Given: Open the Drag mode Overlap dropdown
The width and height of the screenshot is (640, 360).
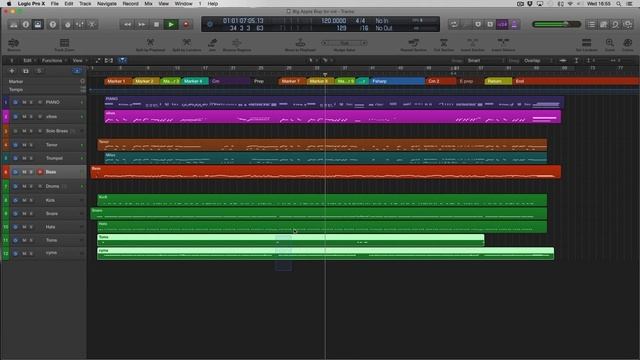Looking at the screenshot, I should (x=538, y=60).
